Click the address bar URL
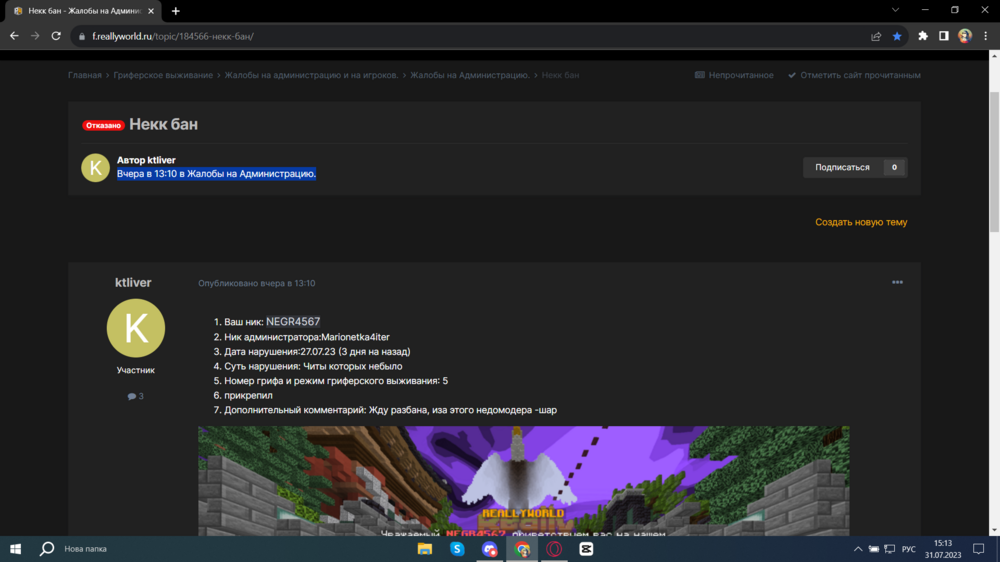Screen dimensions: 1000x562 [x=173, y=36]
